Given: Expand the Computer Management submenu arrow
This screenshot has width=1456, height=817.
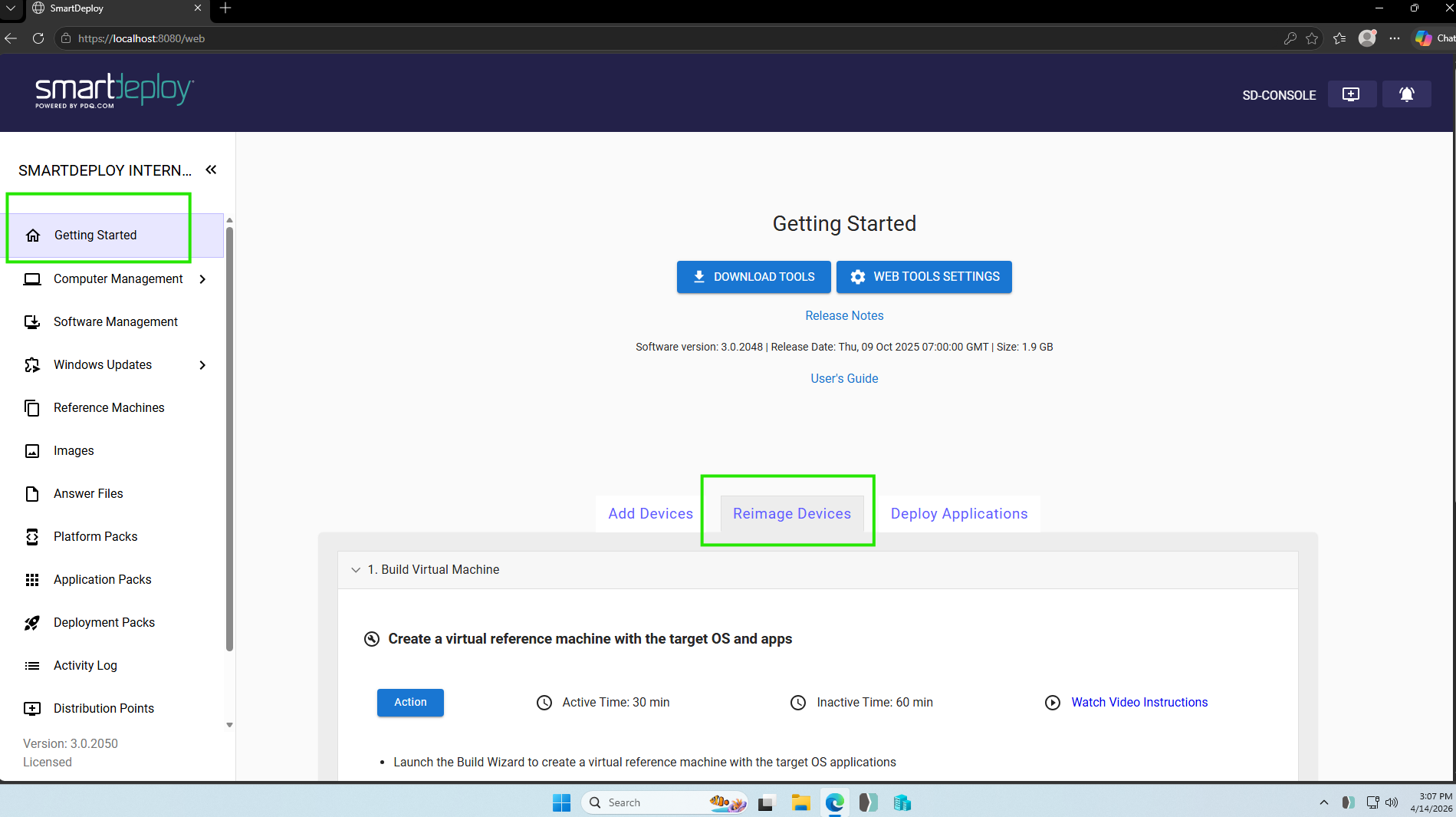Looking at the screenshot, I should (202, 279).
